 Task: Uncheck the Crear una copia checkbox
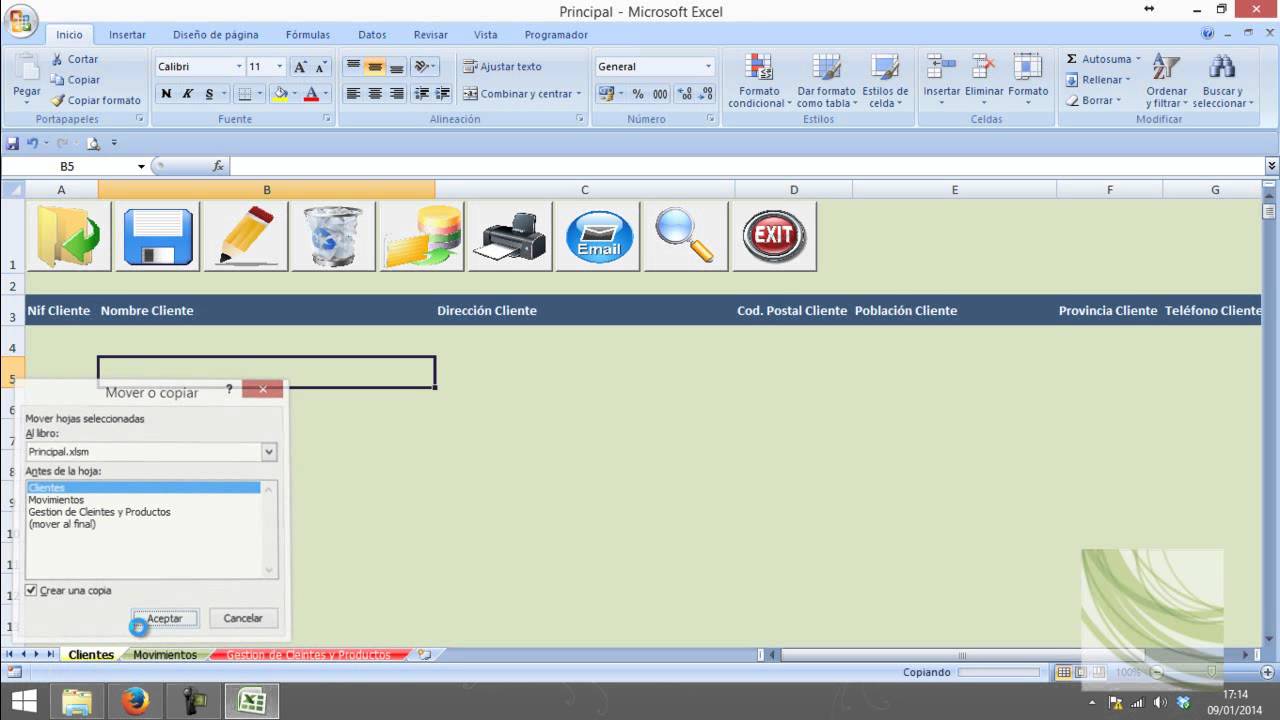point(31,590)
